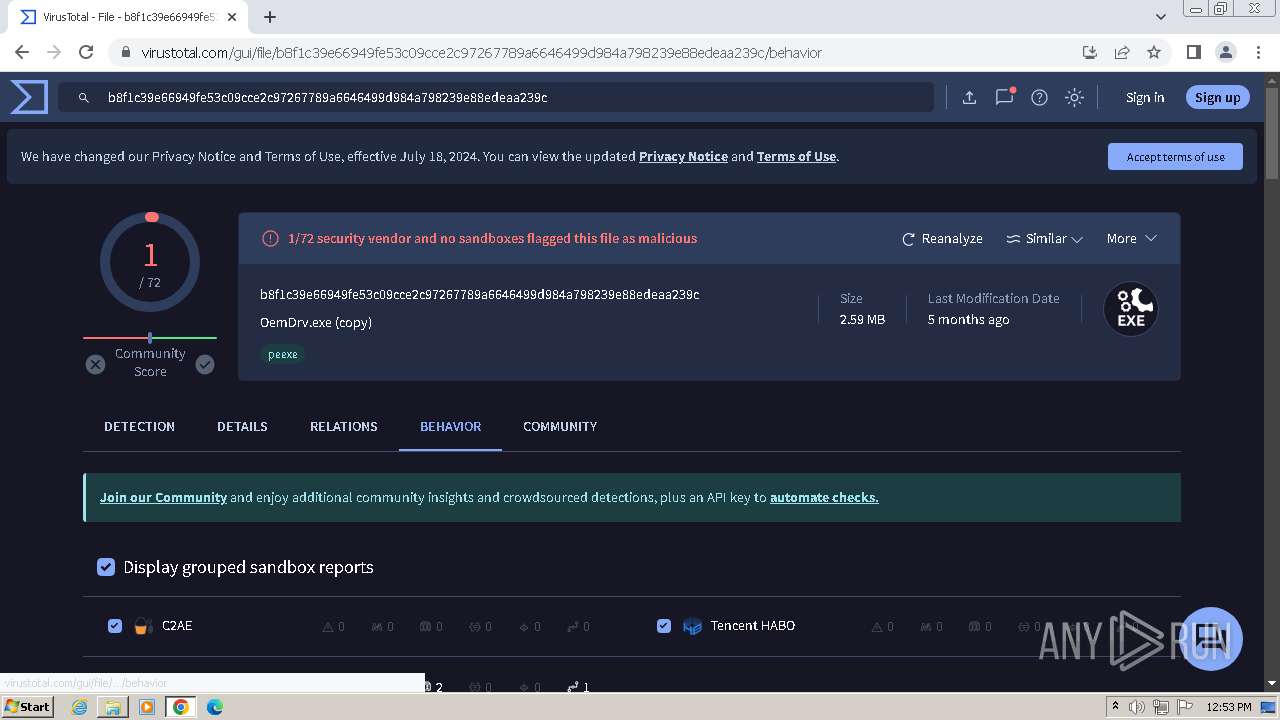This screenshot has width=1280, height=720.
Task: Click the 1/72 detection score circle
Action: 150,263
